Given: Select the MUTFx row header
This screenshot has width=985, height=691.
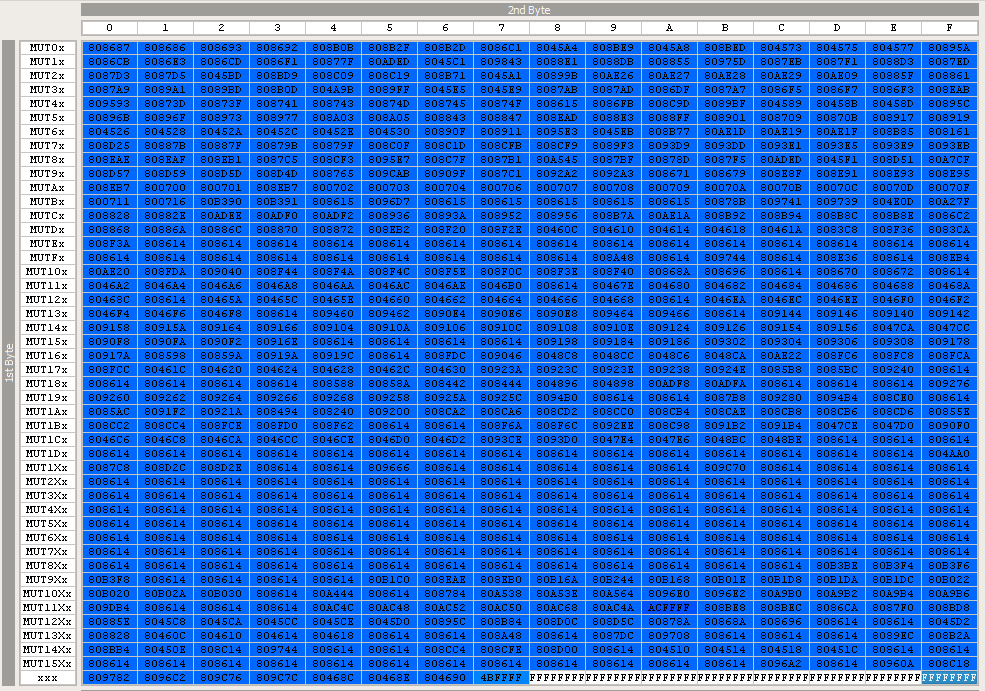Looking at the screenshot, I should (47, 257).
